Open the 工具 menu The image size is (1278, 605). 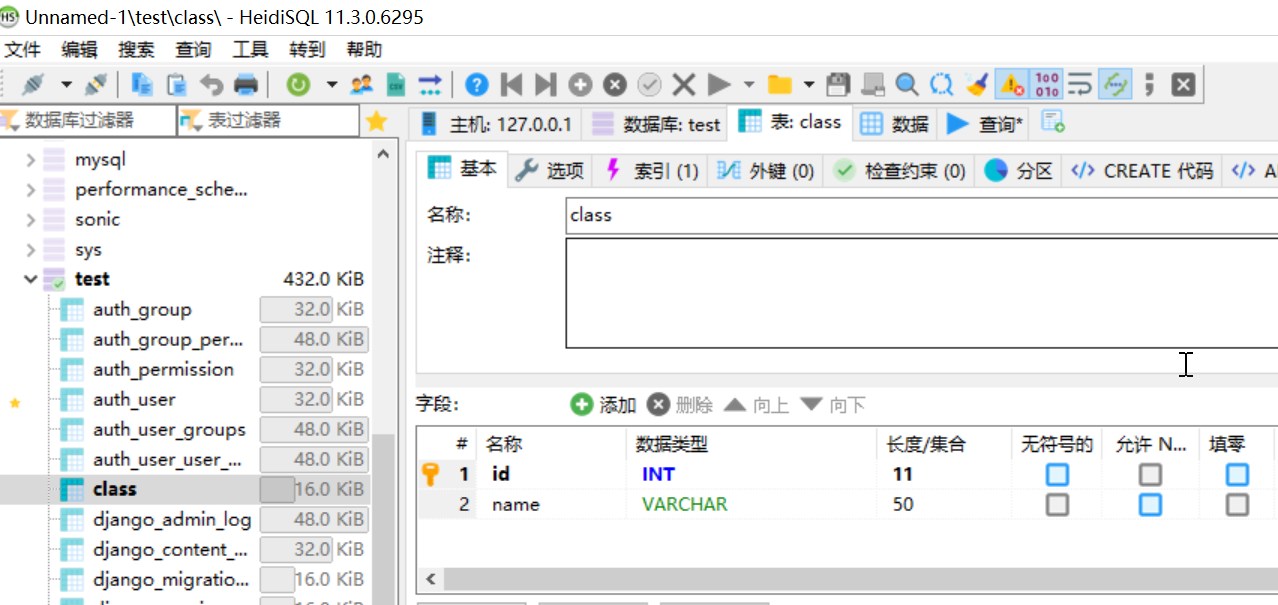(x=251, y=49)
